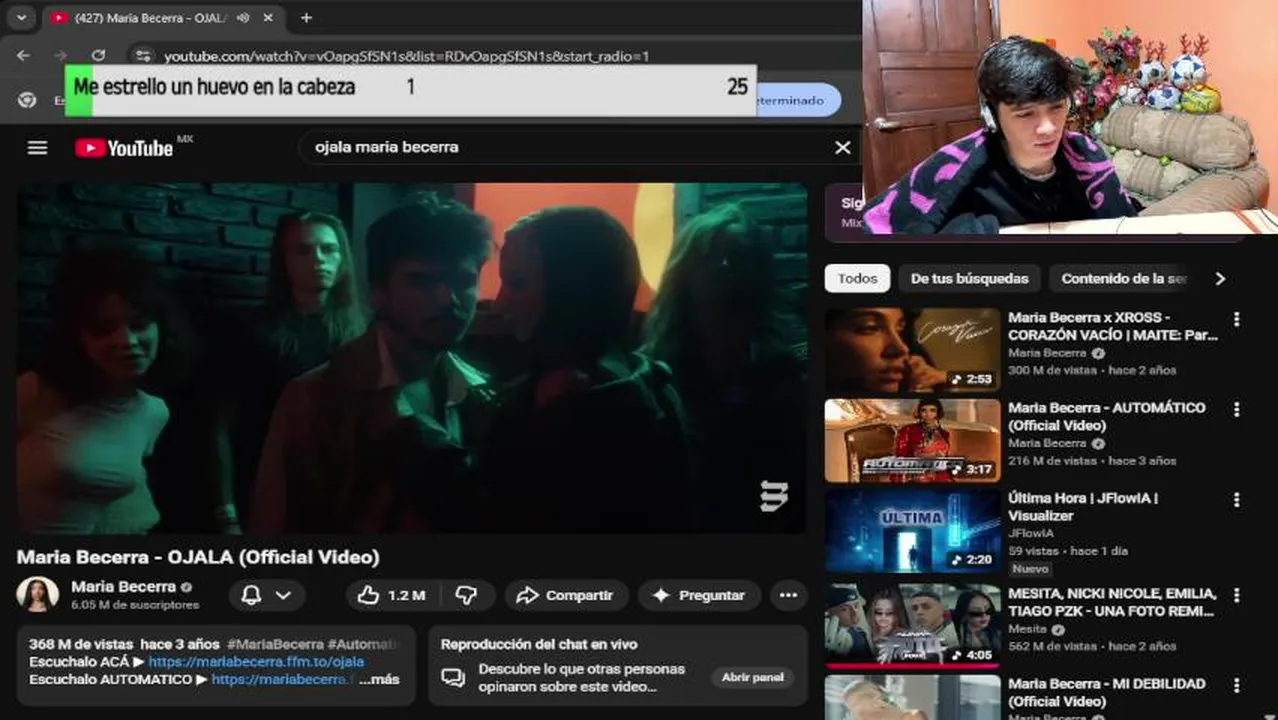
Task: Select the Todos filter chip
Action: 857,279
